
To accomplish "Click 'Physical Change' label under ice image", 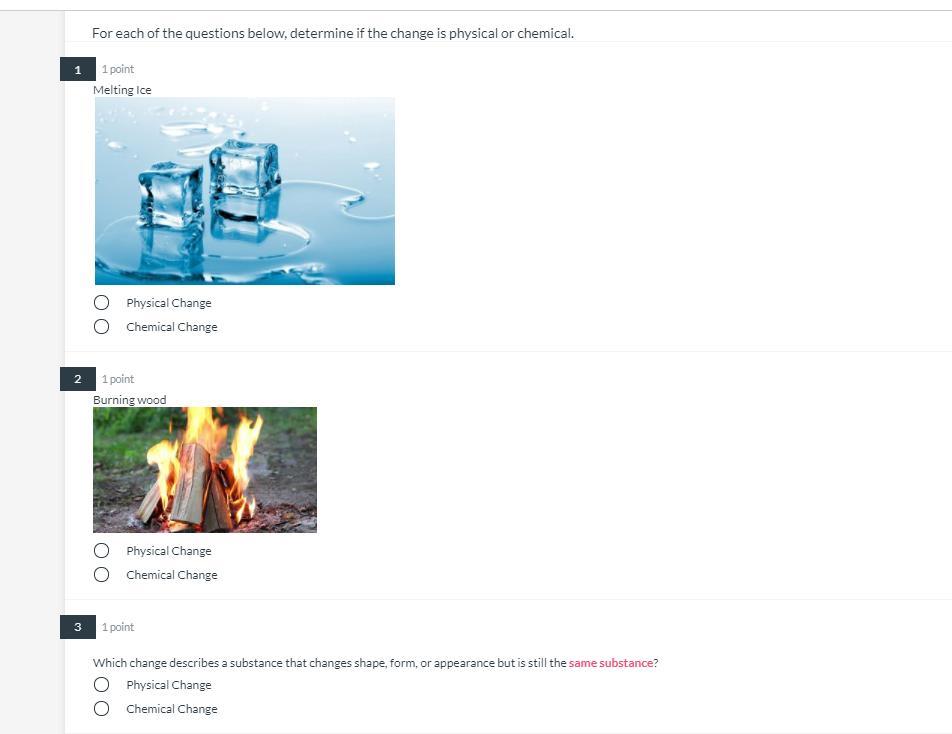I will (x=169, y=303).
